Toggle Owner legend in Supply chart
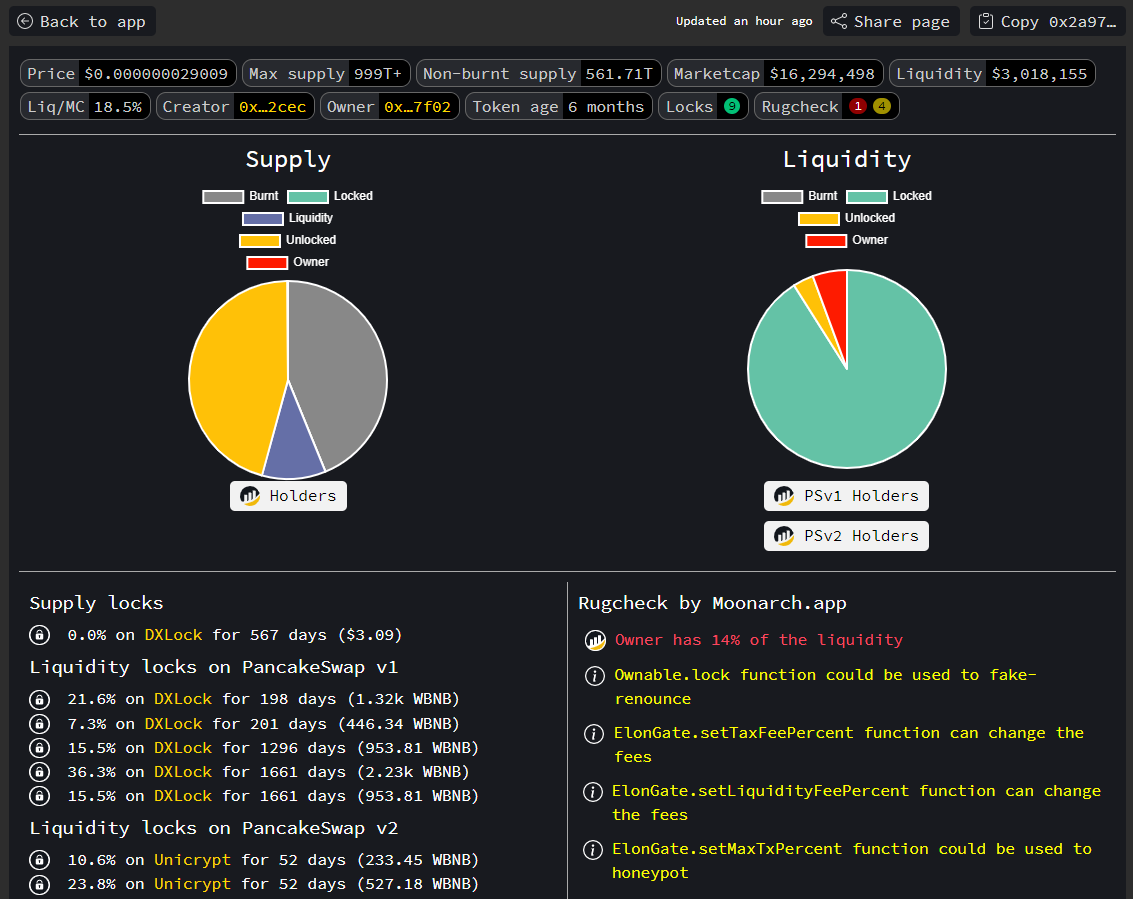Viewport: 1133px width, 899px height. pos(288,262)
